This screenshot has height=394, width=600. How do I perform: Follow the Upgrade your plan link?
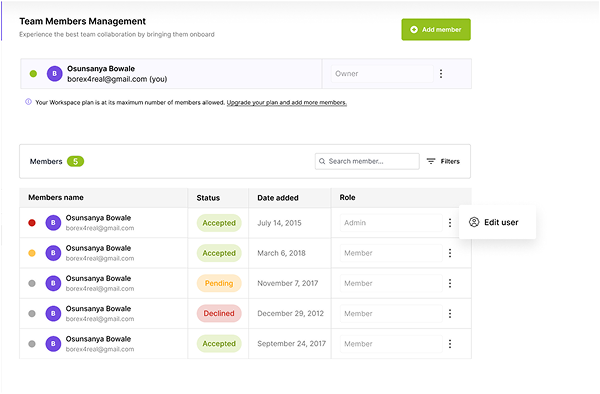tap(287, 103)
